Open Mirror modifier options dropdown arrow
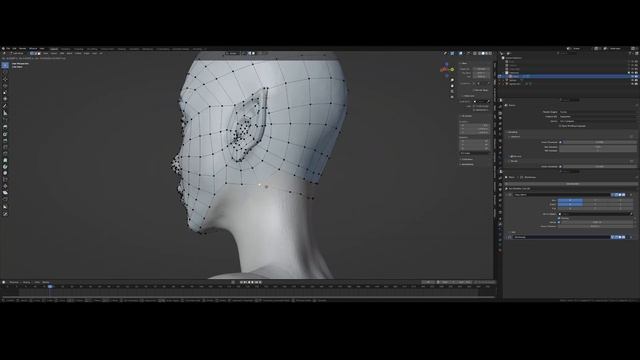The height and width of the screenshot is (360, 640). [x=627, y=195]
